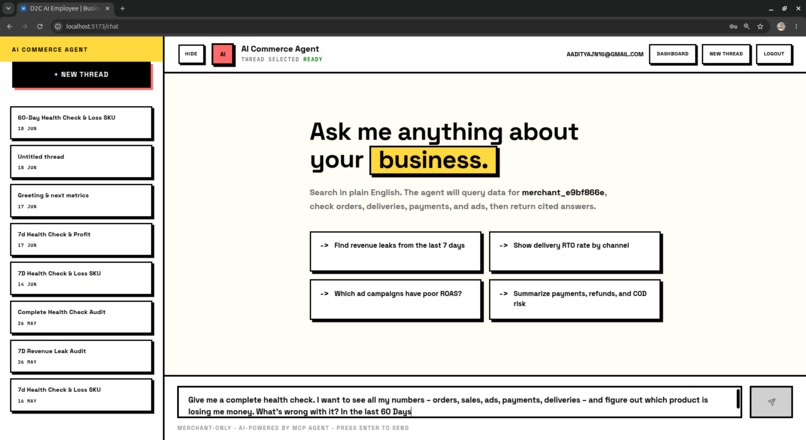Start a new thread from header button
806x440 pixels.
pos(726,54)
